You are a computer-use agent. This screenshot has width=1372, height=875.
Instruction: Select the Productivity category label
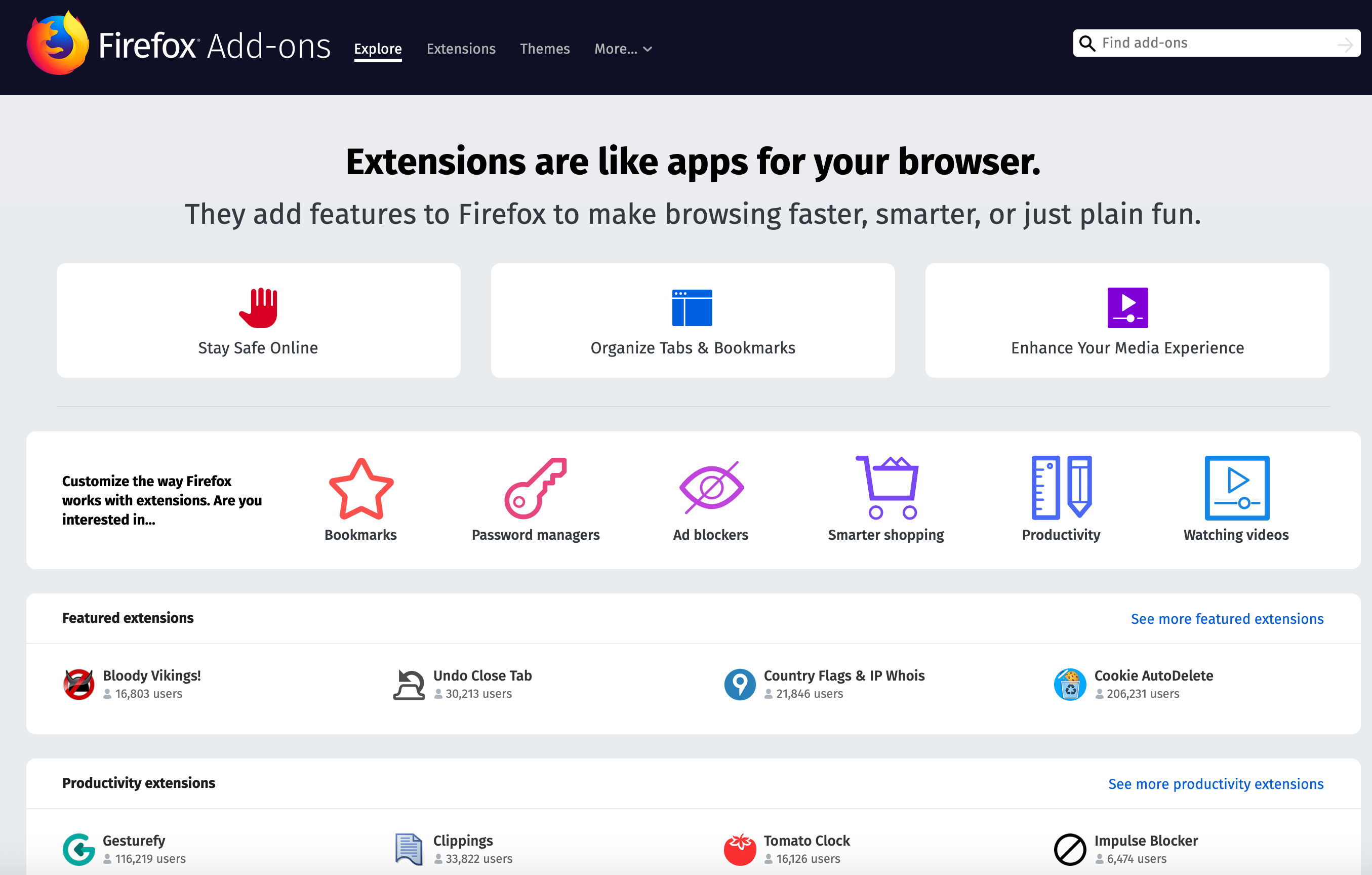click(x=1061, y=535)
